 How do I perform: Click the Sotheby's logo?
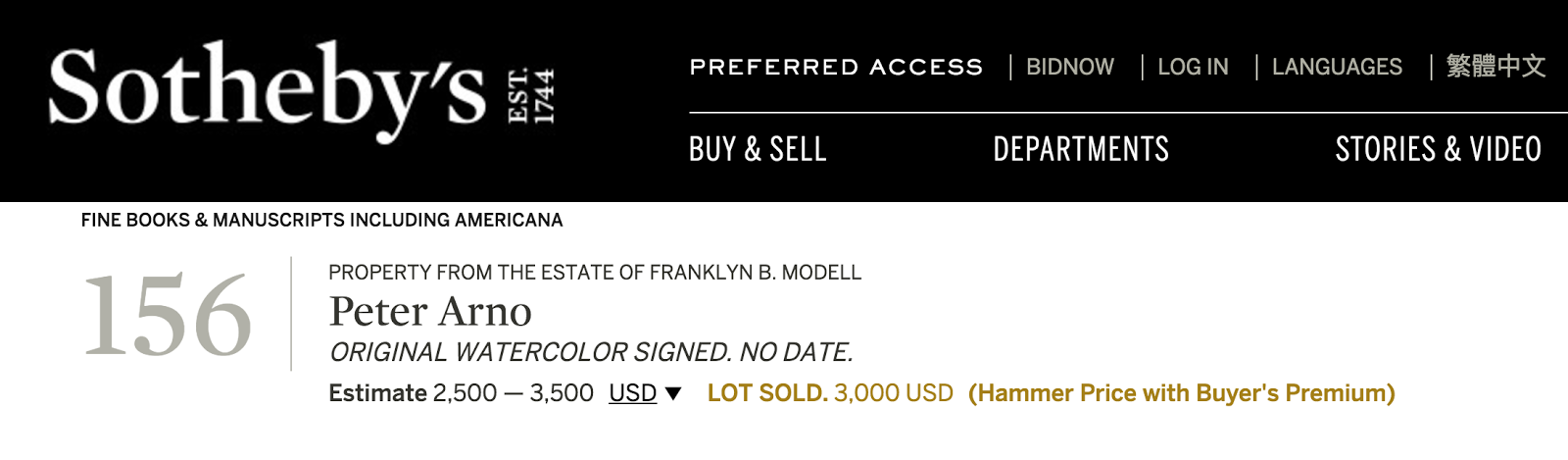tap(267, 90)
